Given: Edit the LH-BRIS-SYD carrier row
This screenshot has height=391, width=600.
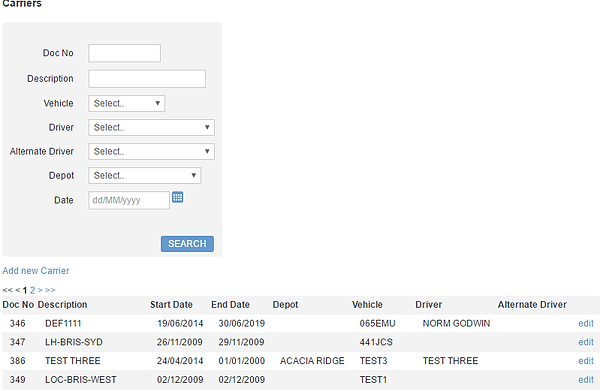Looking at the screenshot, I should (586, 342).
